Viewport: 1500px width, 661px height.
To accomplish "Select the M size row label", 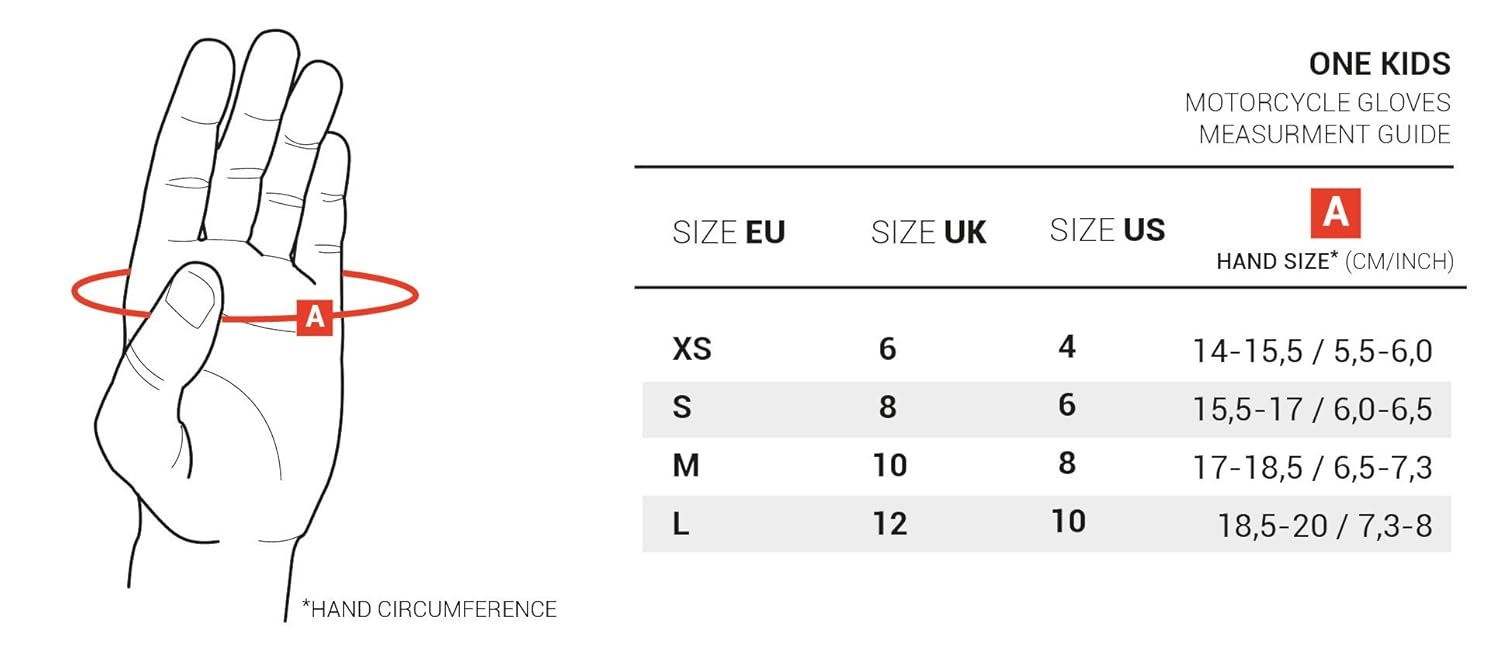I will click(686, 466).
